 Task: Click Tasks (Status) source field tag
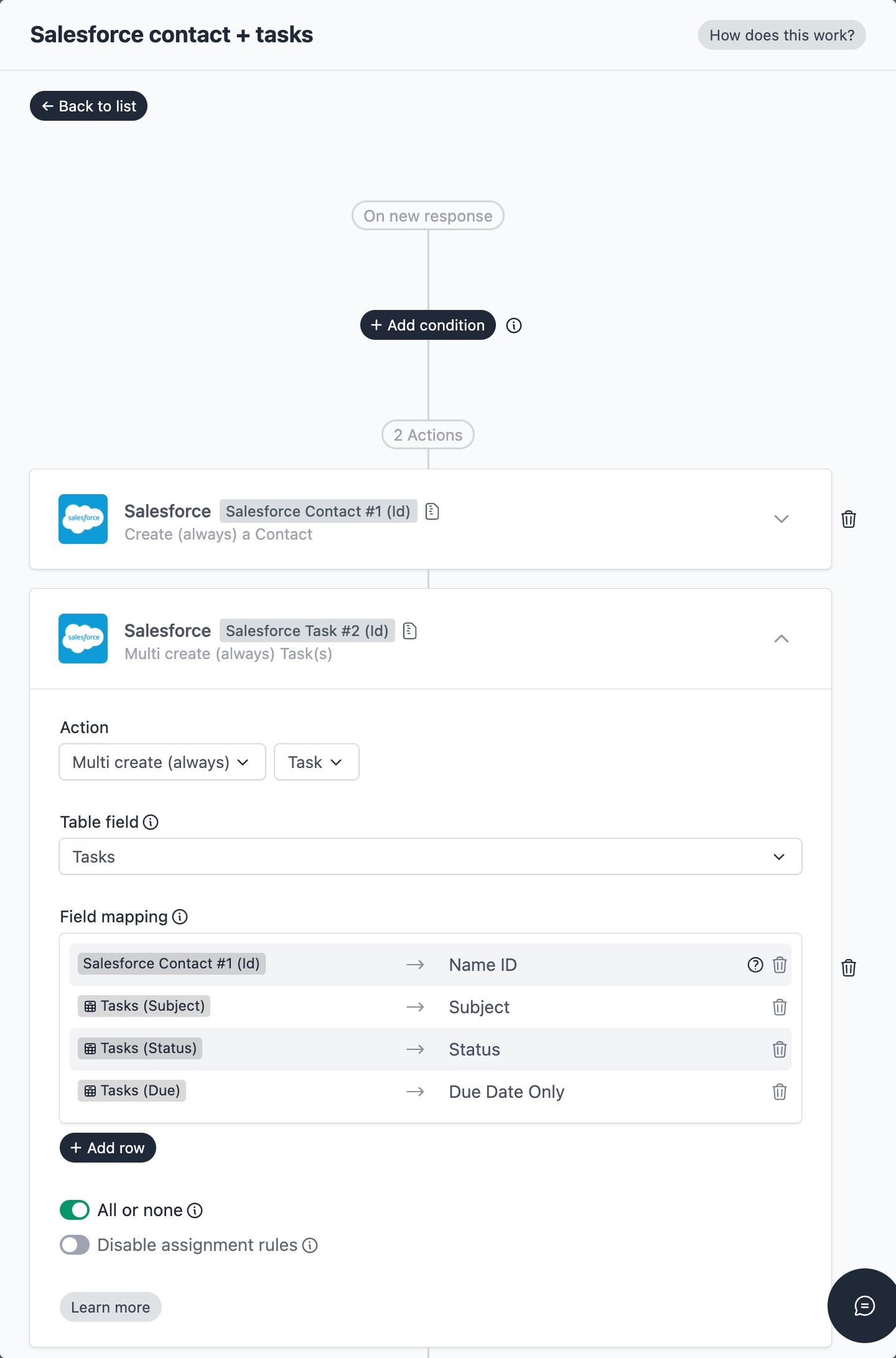pyautogui.click(x=140, y=1048)
